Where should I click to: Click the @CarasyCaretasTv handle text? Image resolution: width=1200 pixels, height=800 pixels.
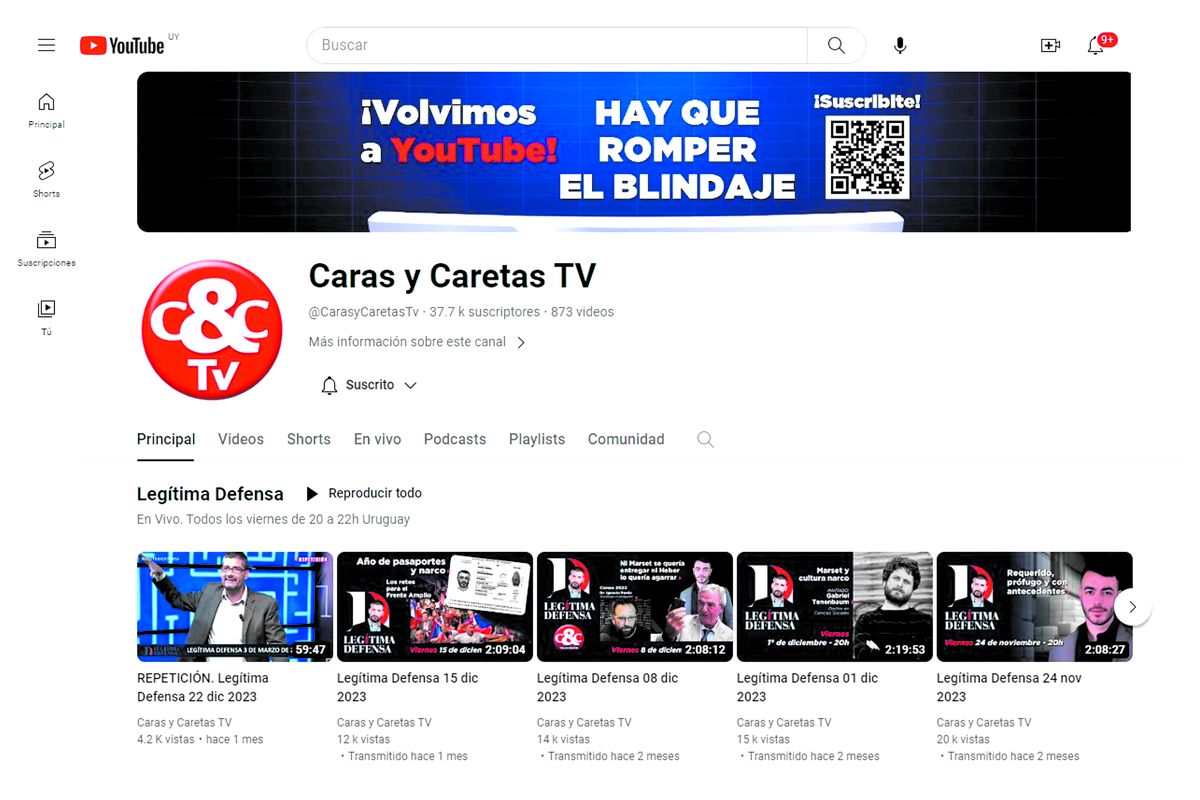click(364, 312)
